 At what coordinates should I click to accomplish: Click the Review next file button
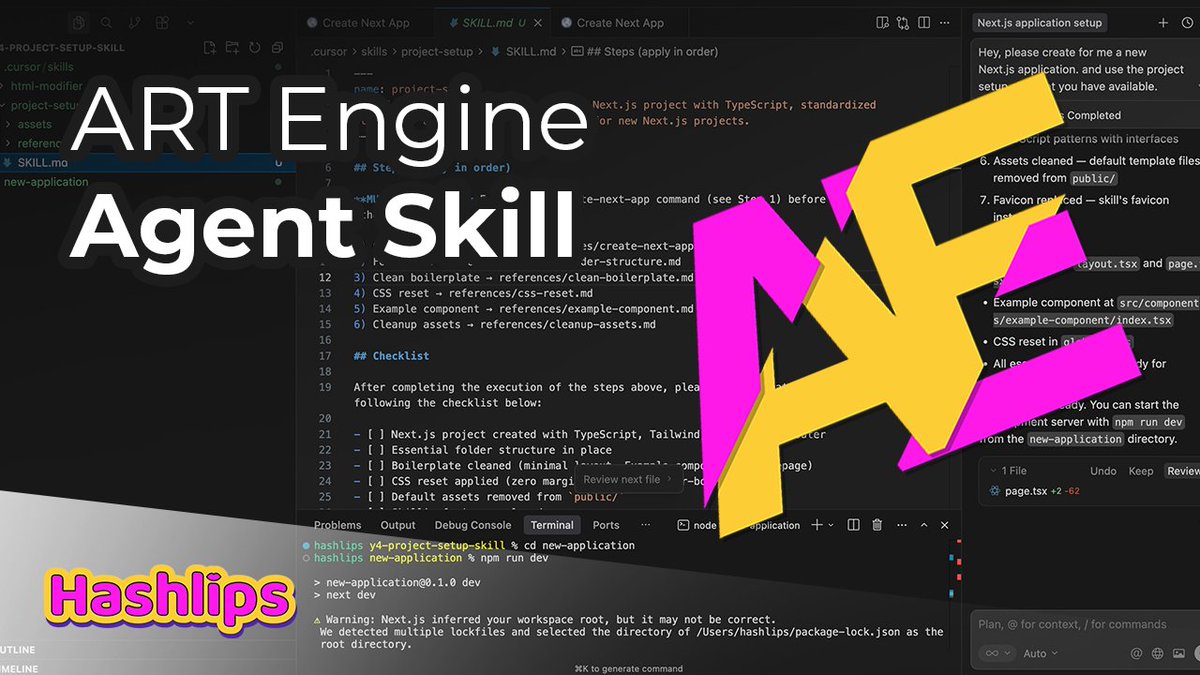[631, 479]
